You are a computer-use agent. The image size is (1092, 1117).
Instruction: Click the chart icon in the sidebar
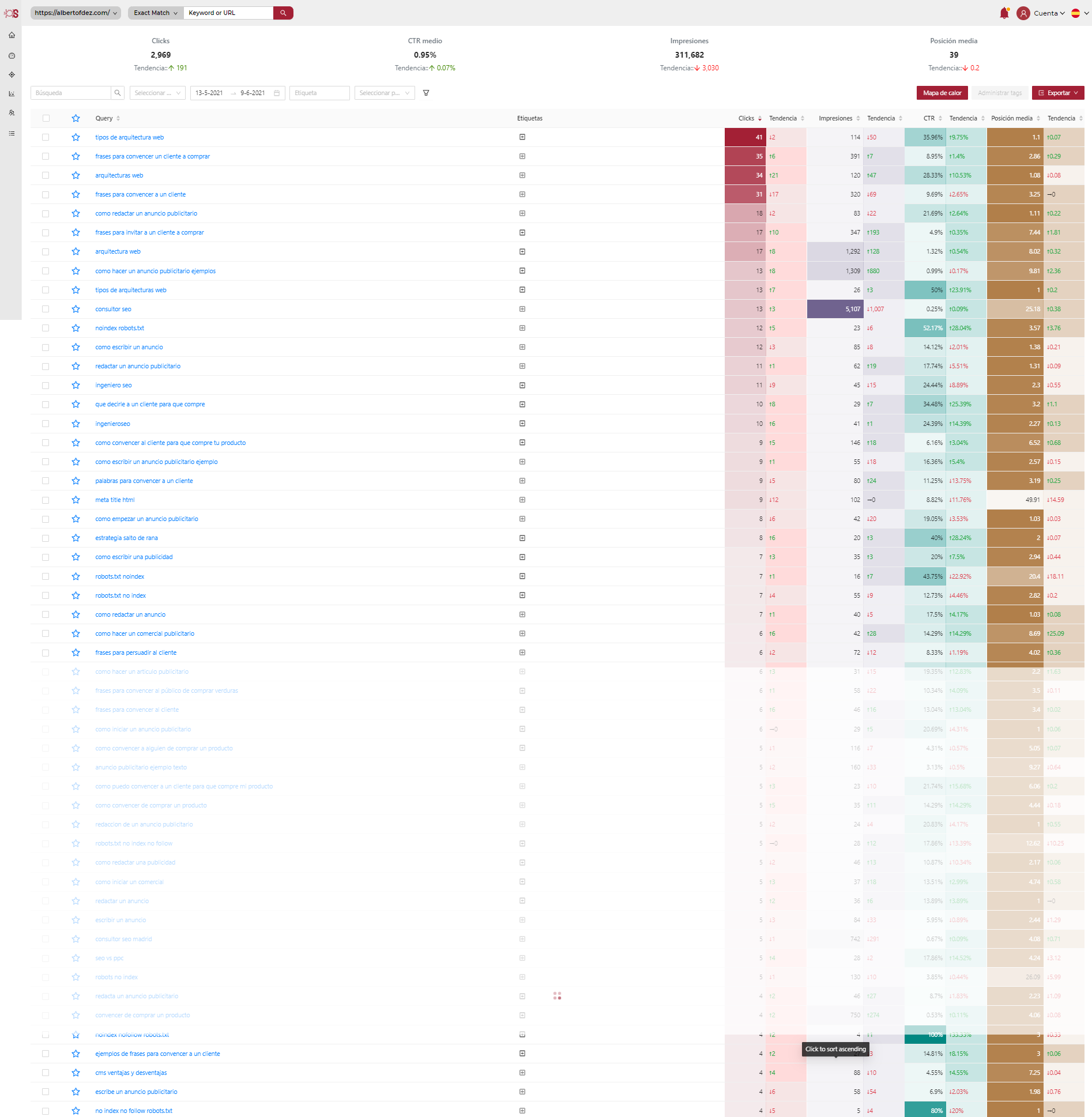(x=12, y=93)
